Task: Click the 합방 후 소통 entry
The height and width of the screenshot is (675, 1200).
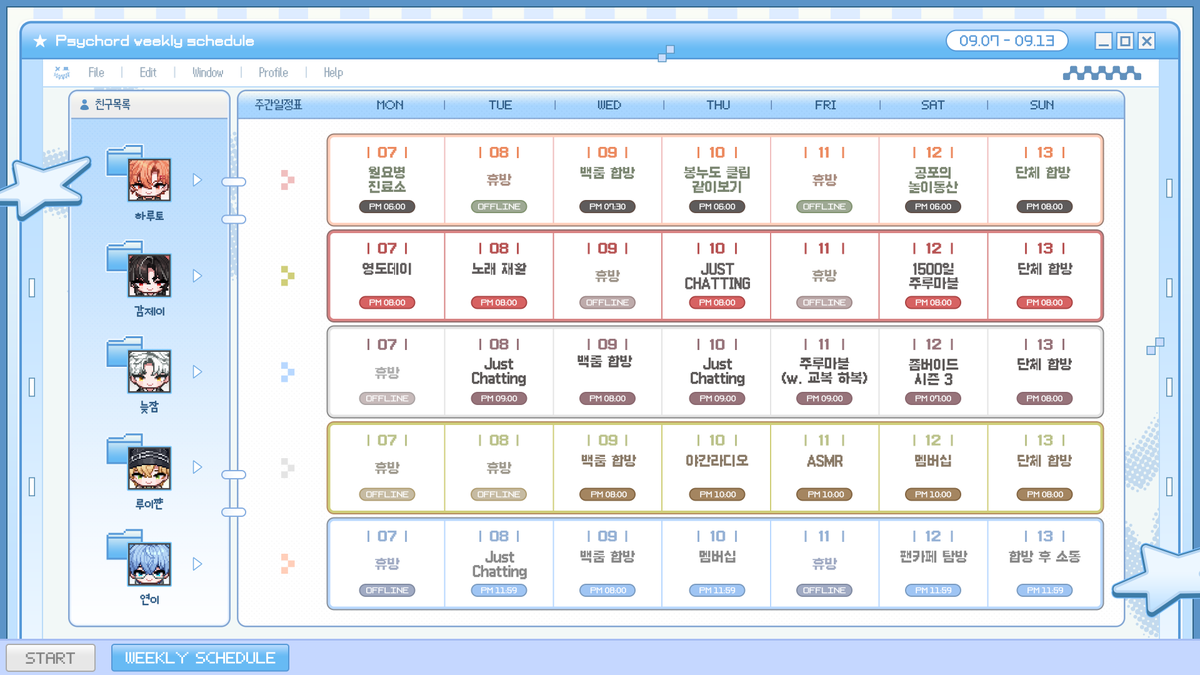Action: 1044,557
